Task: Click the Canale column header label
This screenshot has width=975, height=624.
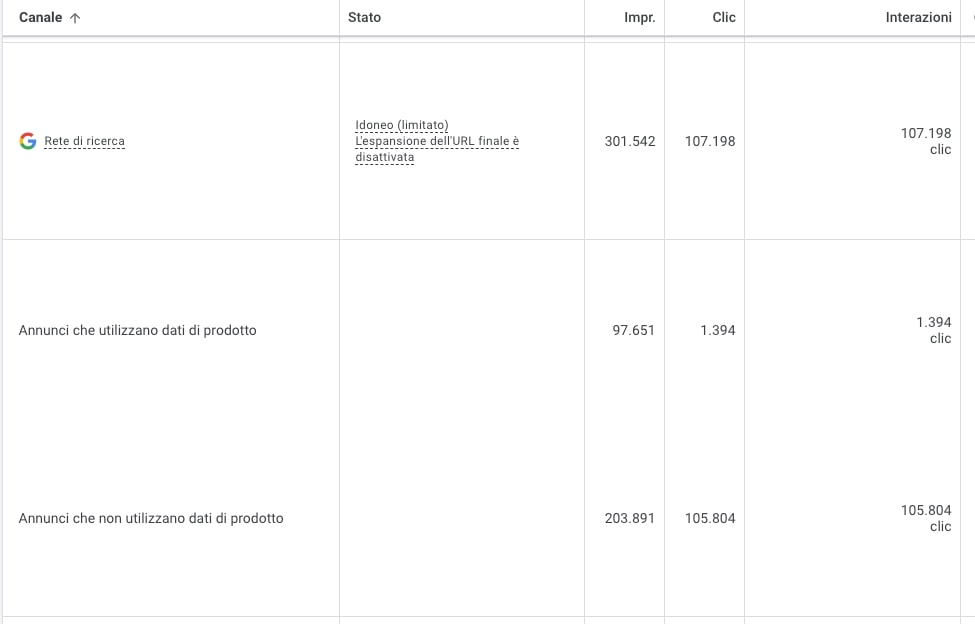Action: pos(40,18)
